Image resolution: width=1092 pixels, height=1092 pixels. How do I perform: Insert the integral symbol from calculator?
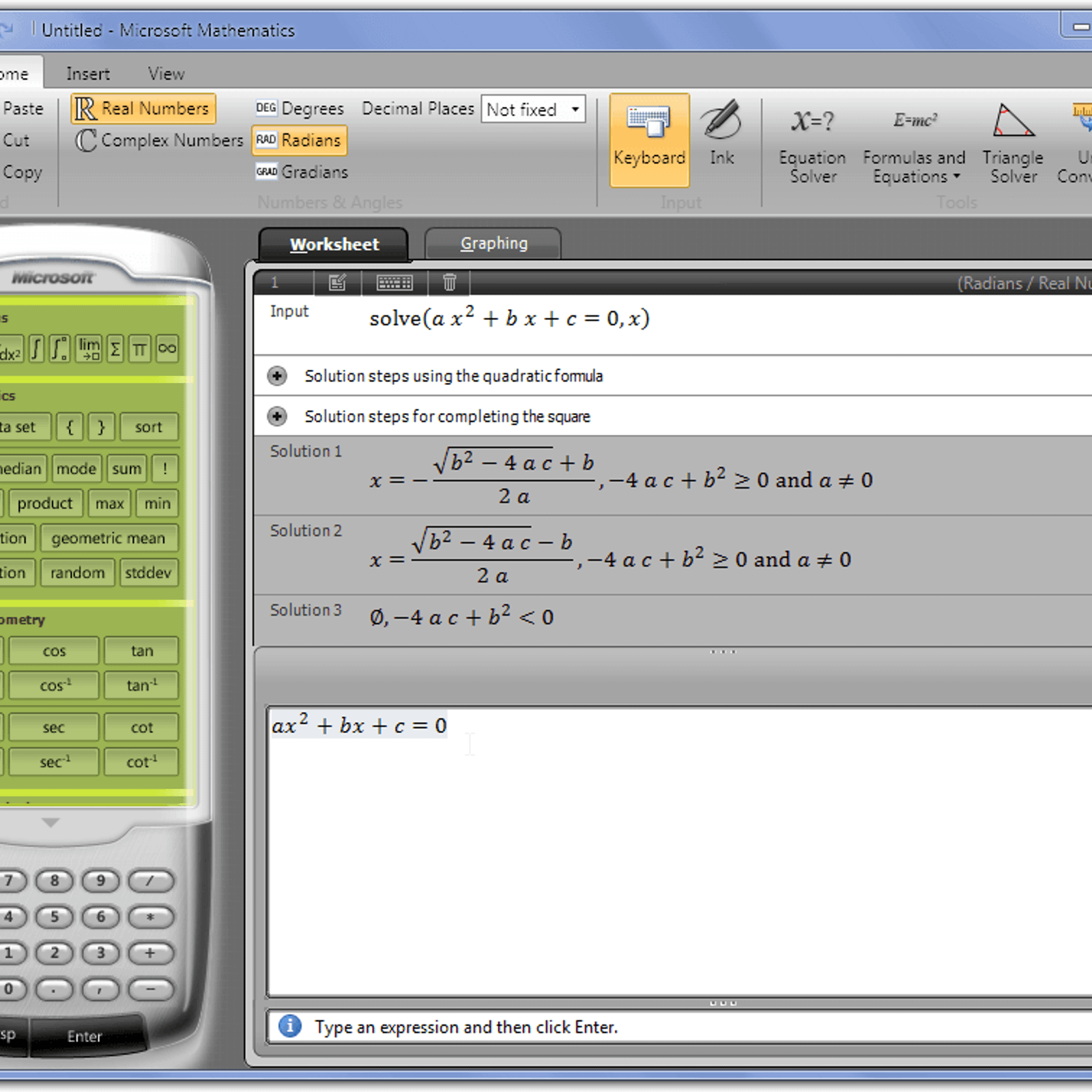[37, 349]
